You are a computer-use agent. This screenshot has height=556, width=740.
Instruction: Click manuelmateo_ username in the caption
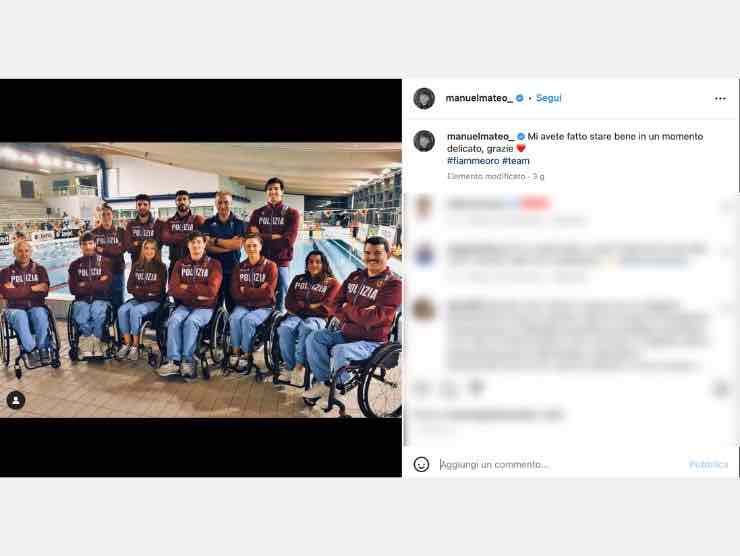click(480, 136)
